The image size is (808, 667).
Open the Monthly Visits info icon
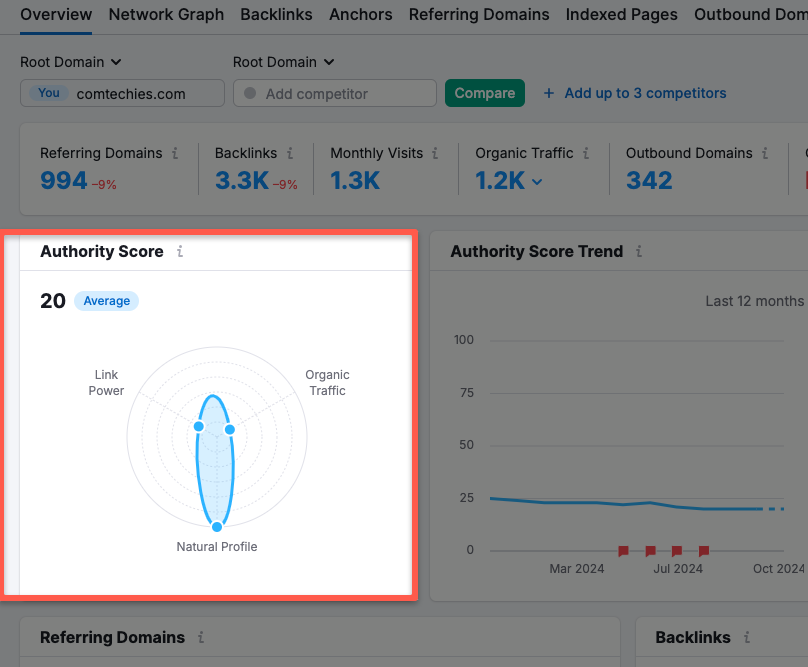point(436,153)
